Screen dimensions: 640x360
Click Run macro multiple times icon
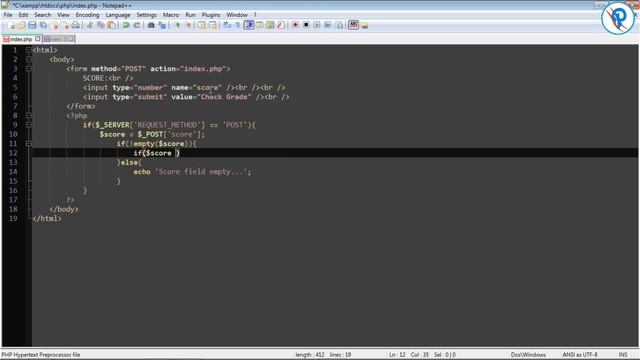click(328, 25)
